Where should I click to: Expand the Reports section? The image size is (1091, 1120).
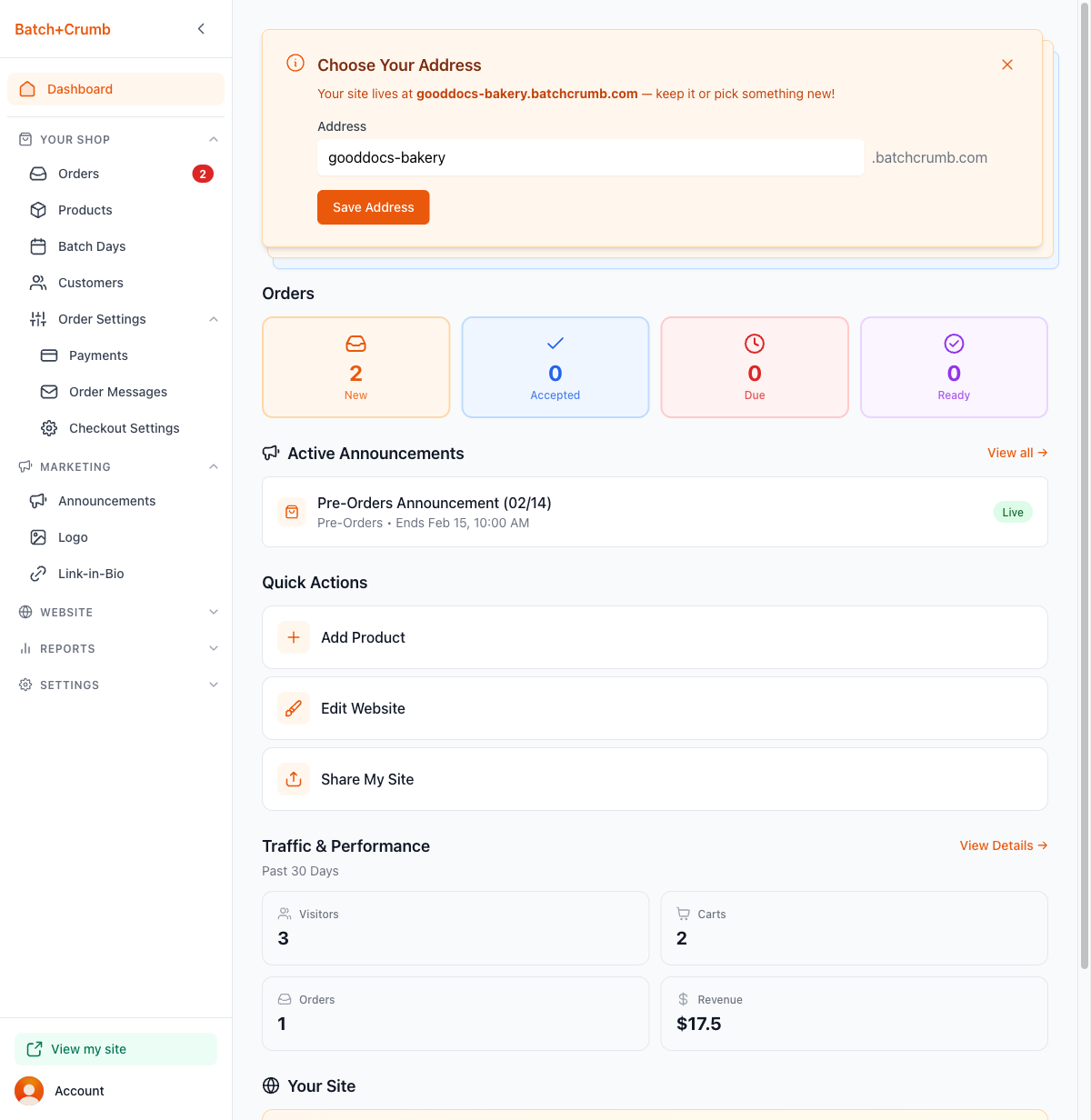pyautogui.click(x=214, y=648)
